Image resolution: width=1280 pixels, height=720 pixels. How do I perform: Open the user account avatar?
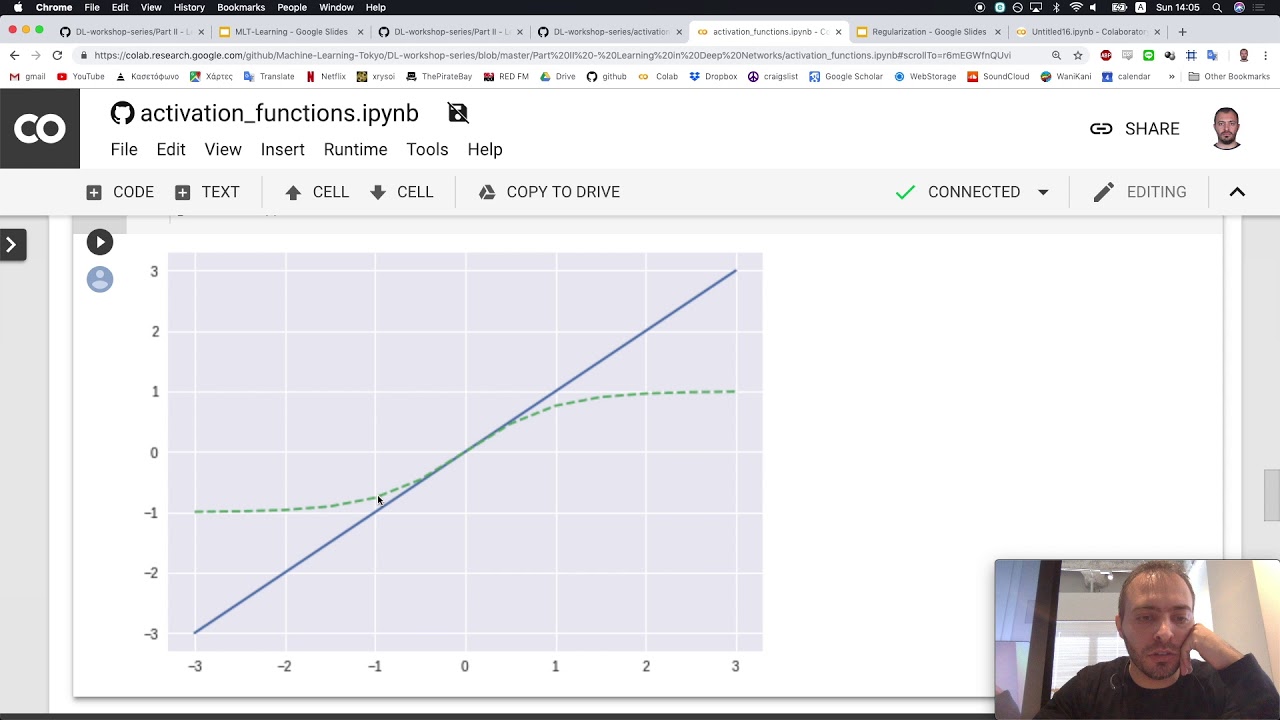click(x=1227, y=129)
